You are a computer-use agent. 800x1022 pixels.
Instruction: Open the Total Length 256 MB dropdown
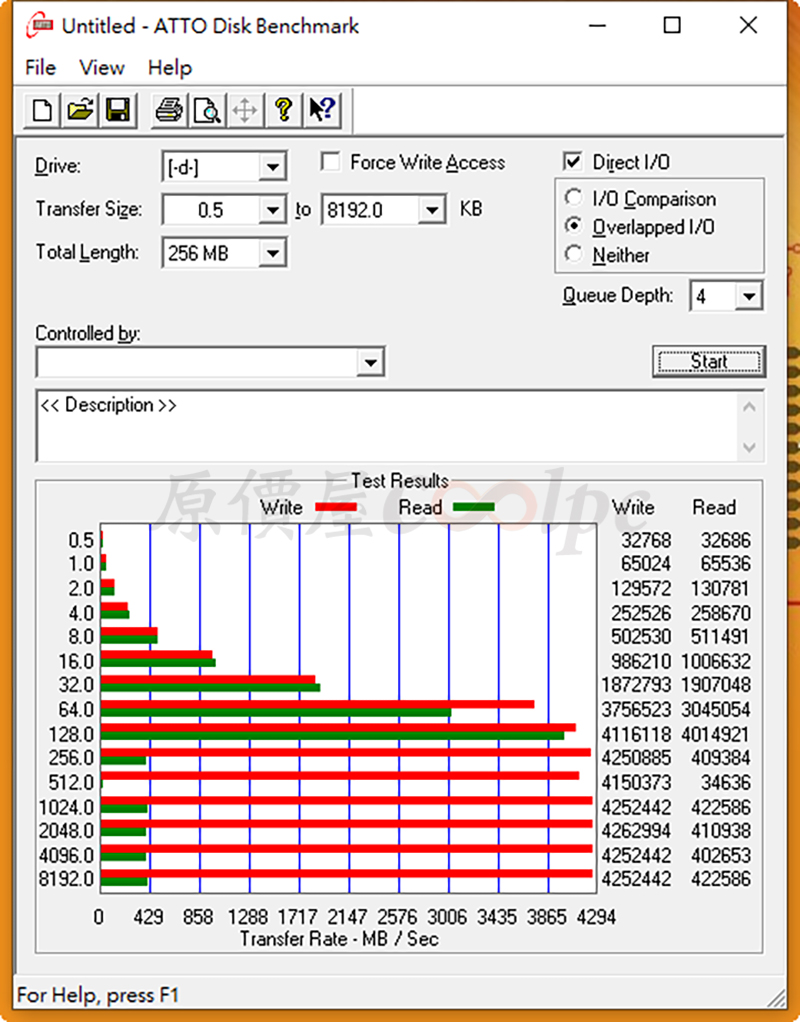(x=273, y=253)
